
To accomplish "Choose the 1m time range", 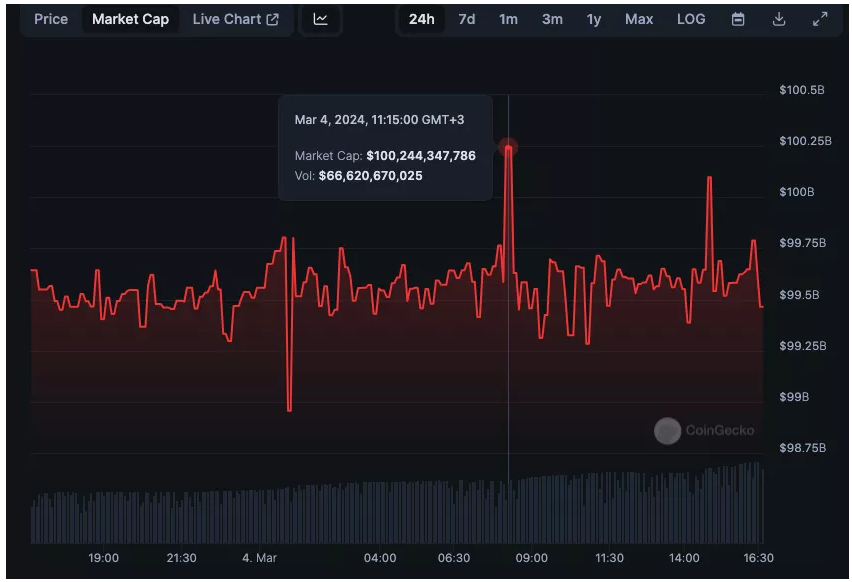I will [x=508, y=19].
